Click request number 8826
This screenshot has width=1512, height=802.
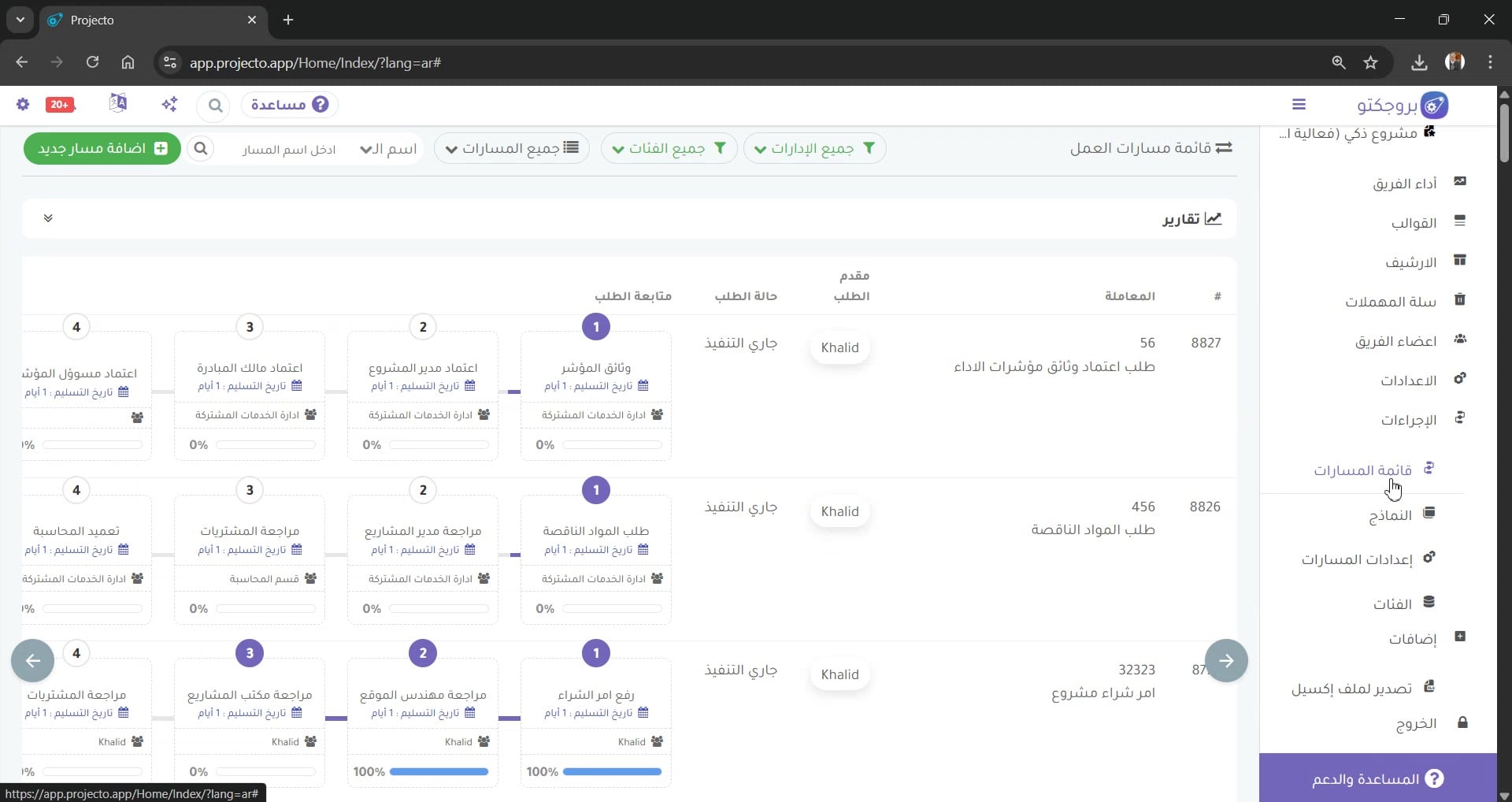pyautogui.click(x=1205, y=507)
